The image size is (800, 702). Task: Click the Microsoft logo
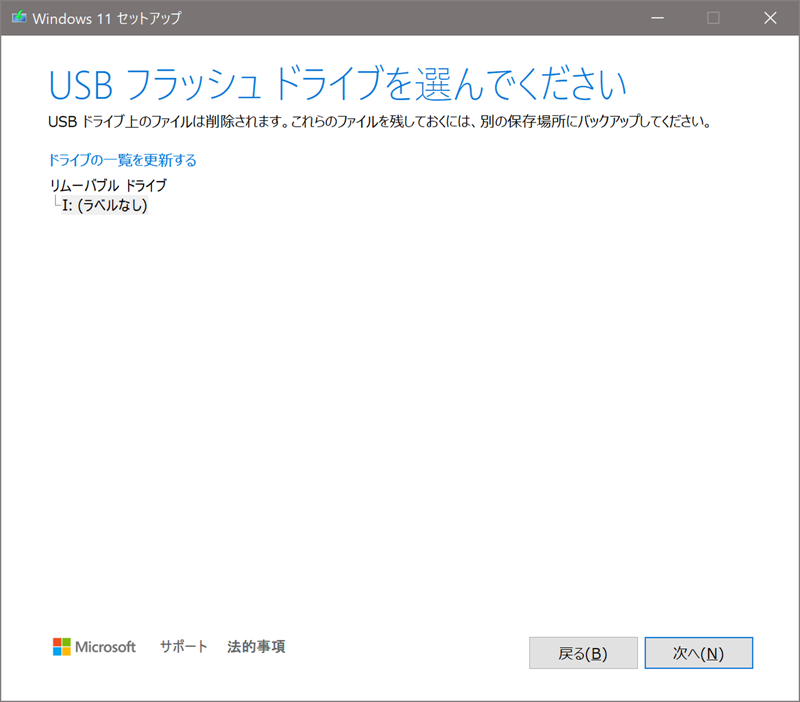pyautogui.click(x=94, y=647)
